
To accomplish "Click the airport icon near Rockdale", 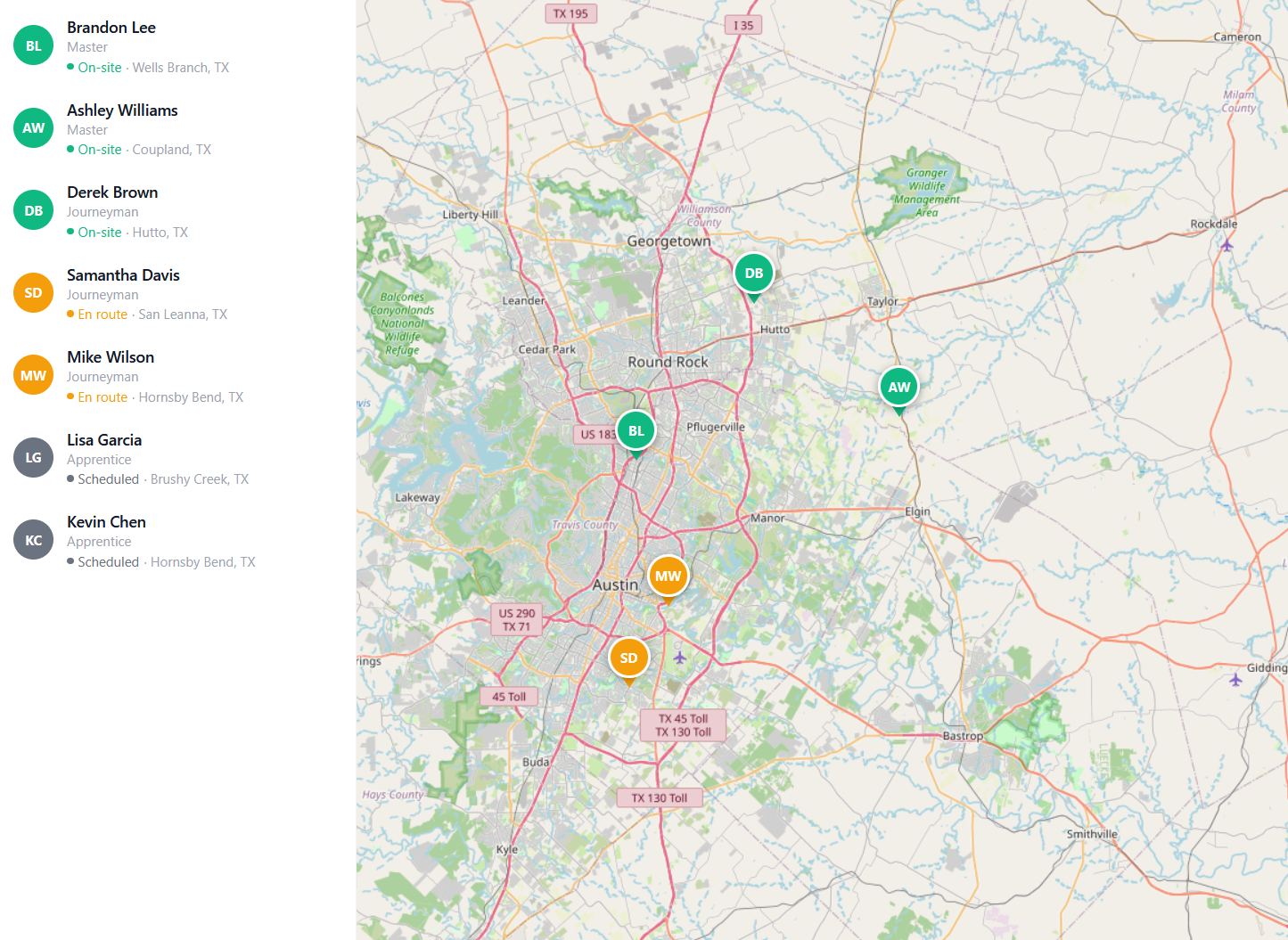I will pyautogui.click(x=1227, y=245).
